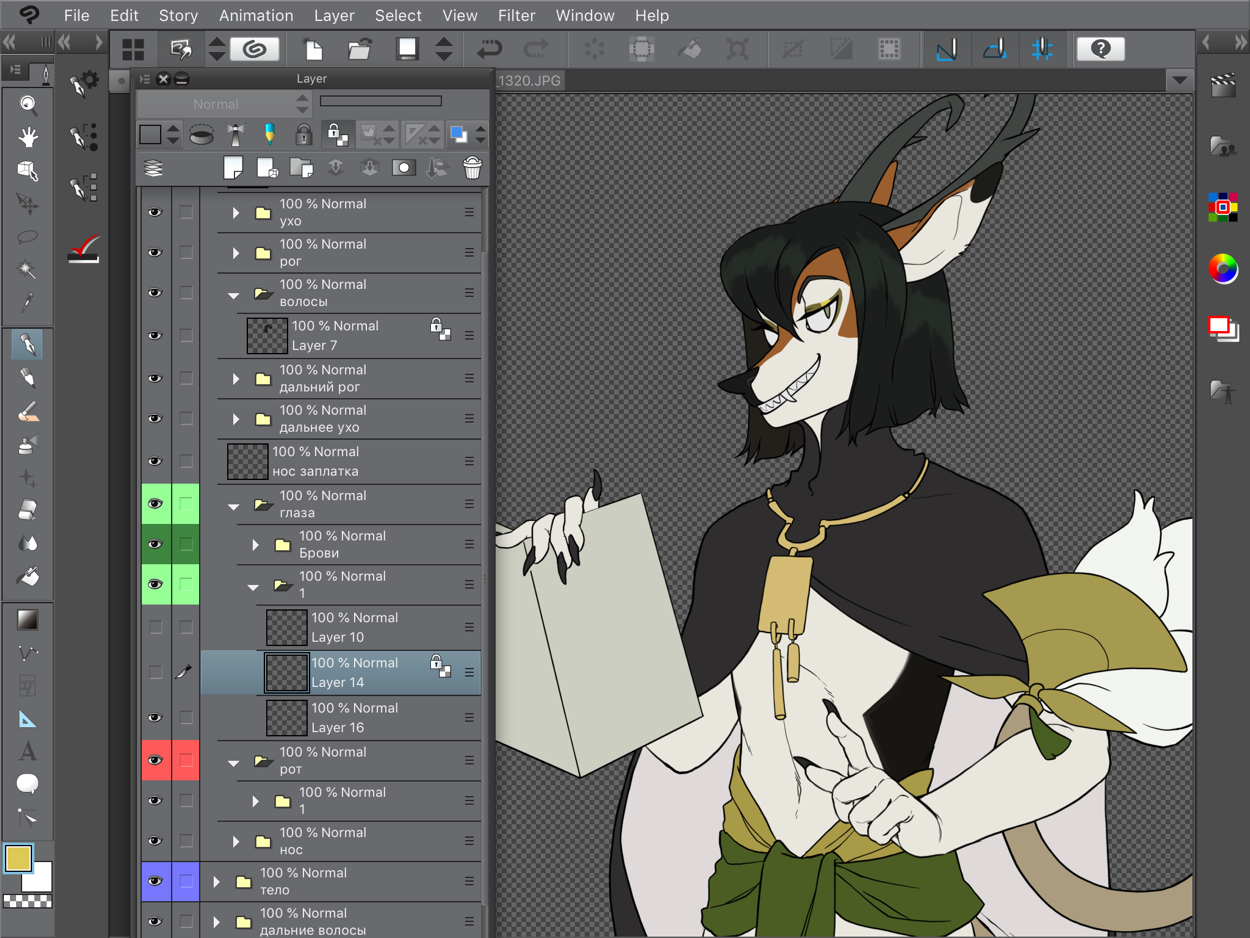The image size is (1250, 938).
Task: Toggle visibility of рот folder
Action: point(155,760)
